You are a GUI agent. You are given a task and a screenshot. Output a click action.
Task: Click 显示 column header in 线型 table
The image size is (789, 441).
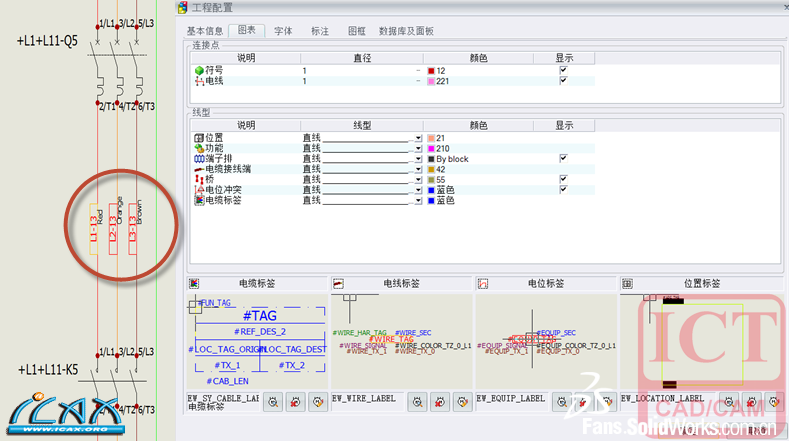pyautogui.click(x=564, y=125)
